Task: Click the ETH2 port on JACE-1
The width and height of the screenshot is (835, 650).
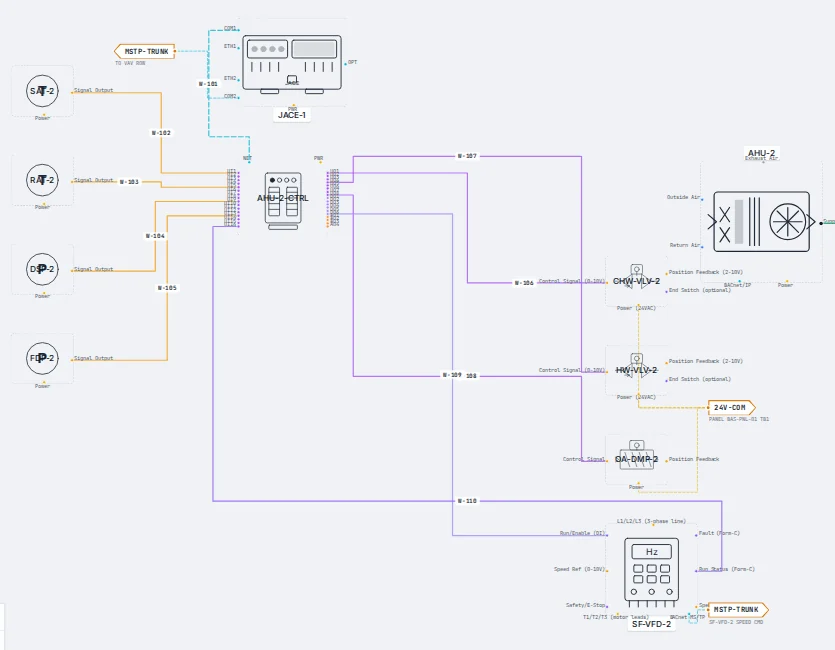Action: click(x=239, y=80)
